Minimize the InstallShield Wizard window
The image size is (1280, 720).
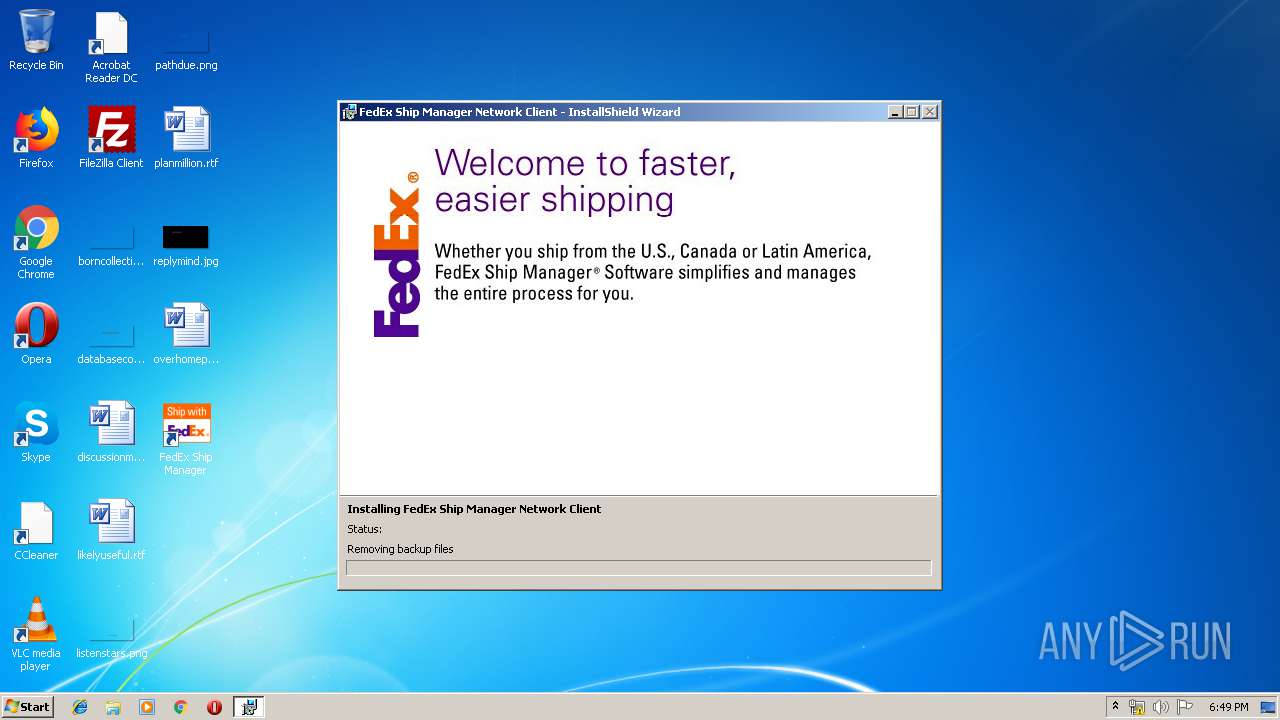click(895, 112)
